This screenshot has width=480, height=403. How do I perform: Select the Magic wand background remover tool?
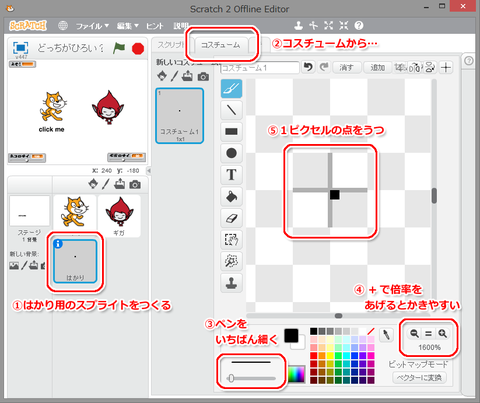pyautogui.click(x=231, y=261)
